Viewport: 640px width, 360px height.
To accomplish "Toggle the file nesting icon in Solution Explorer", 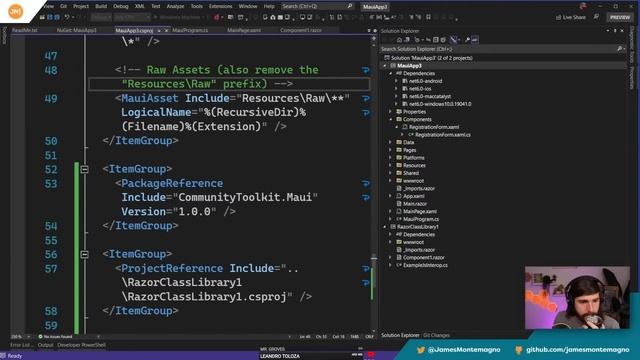I will point(453,40).
